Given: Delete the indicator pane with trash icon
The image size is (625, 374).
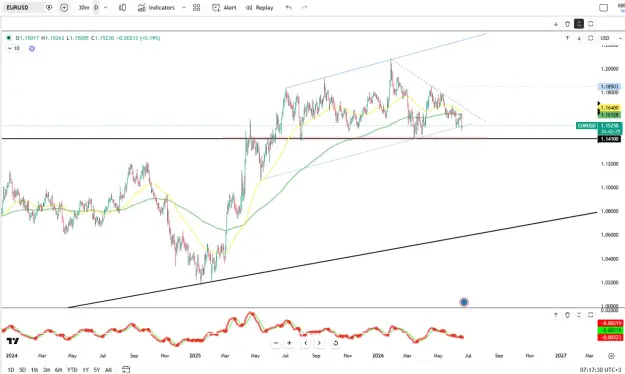Looking at the screenshot, I should [567, 315].
